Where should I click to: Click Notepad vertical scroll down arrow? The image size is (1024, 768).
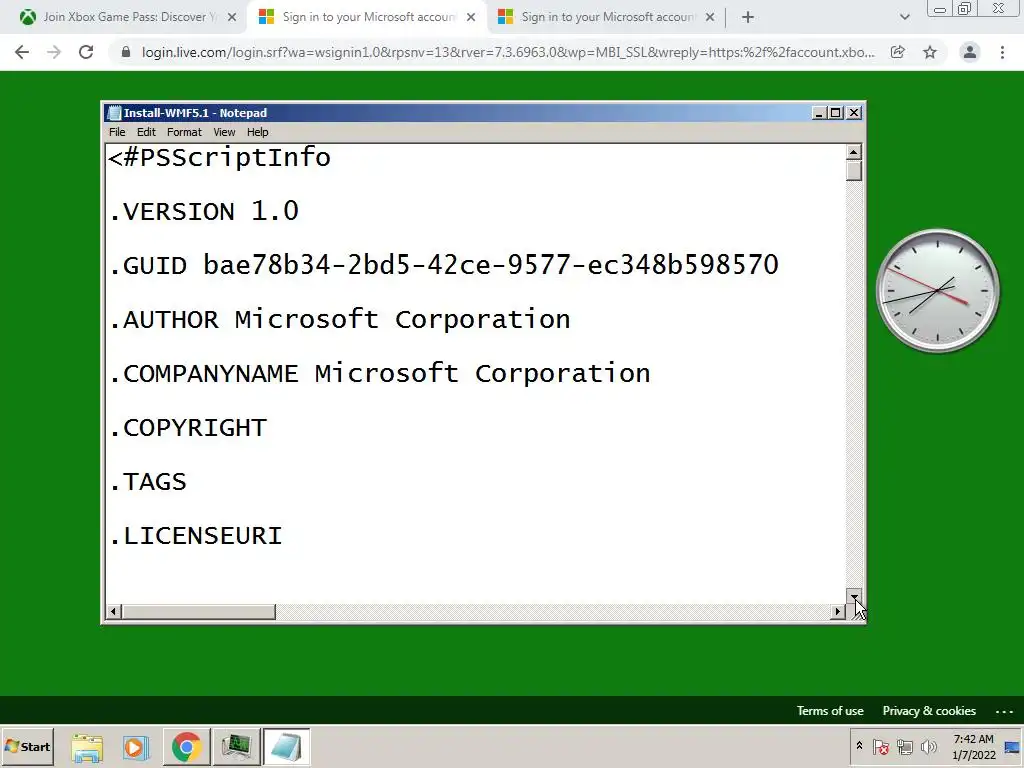click(854, 596)
